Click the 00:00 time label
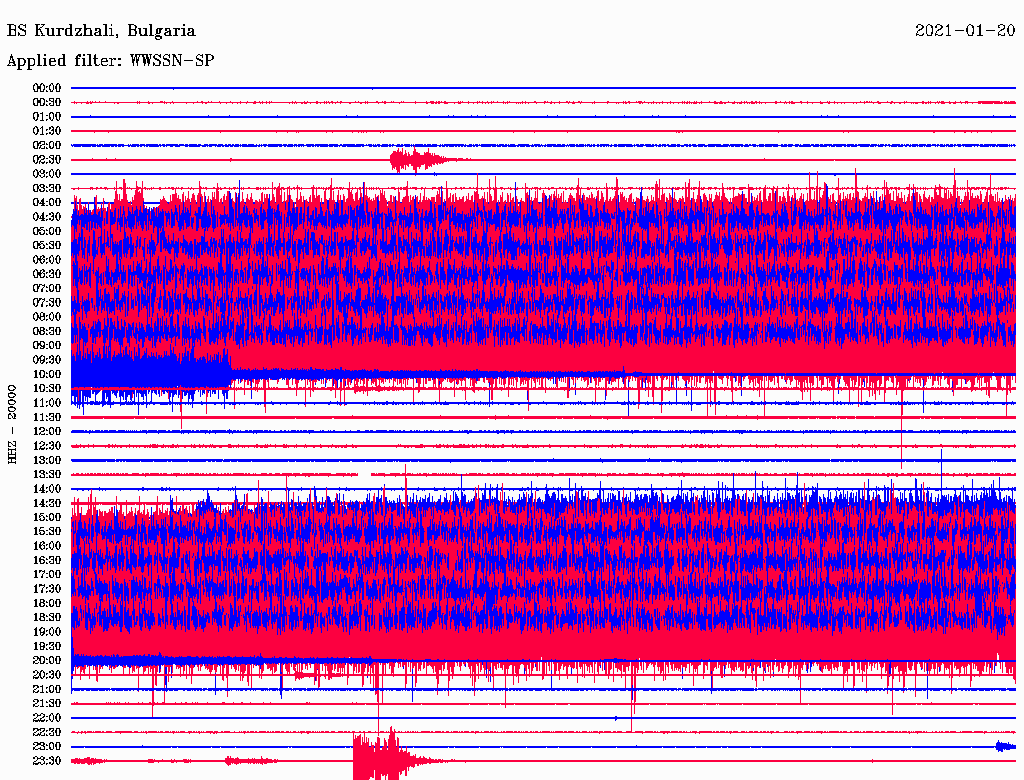 pyautogui.click(x=47, y=88)
